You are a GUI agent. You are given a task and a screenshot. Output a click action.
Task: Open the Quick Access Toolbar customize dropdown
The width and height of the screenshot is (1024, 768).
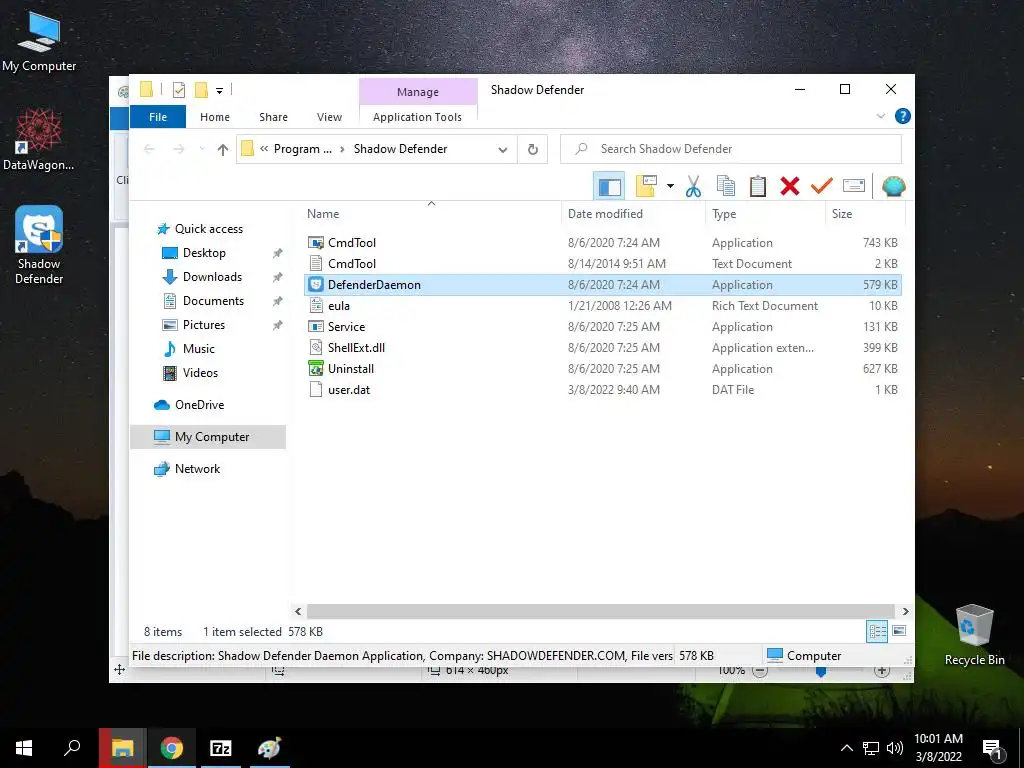pos(219,90)
